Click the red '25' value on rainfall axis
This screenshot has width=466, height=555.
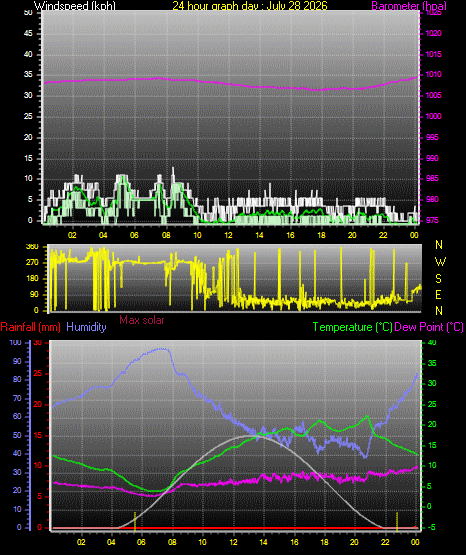(x=37, y=373)
